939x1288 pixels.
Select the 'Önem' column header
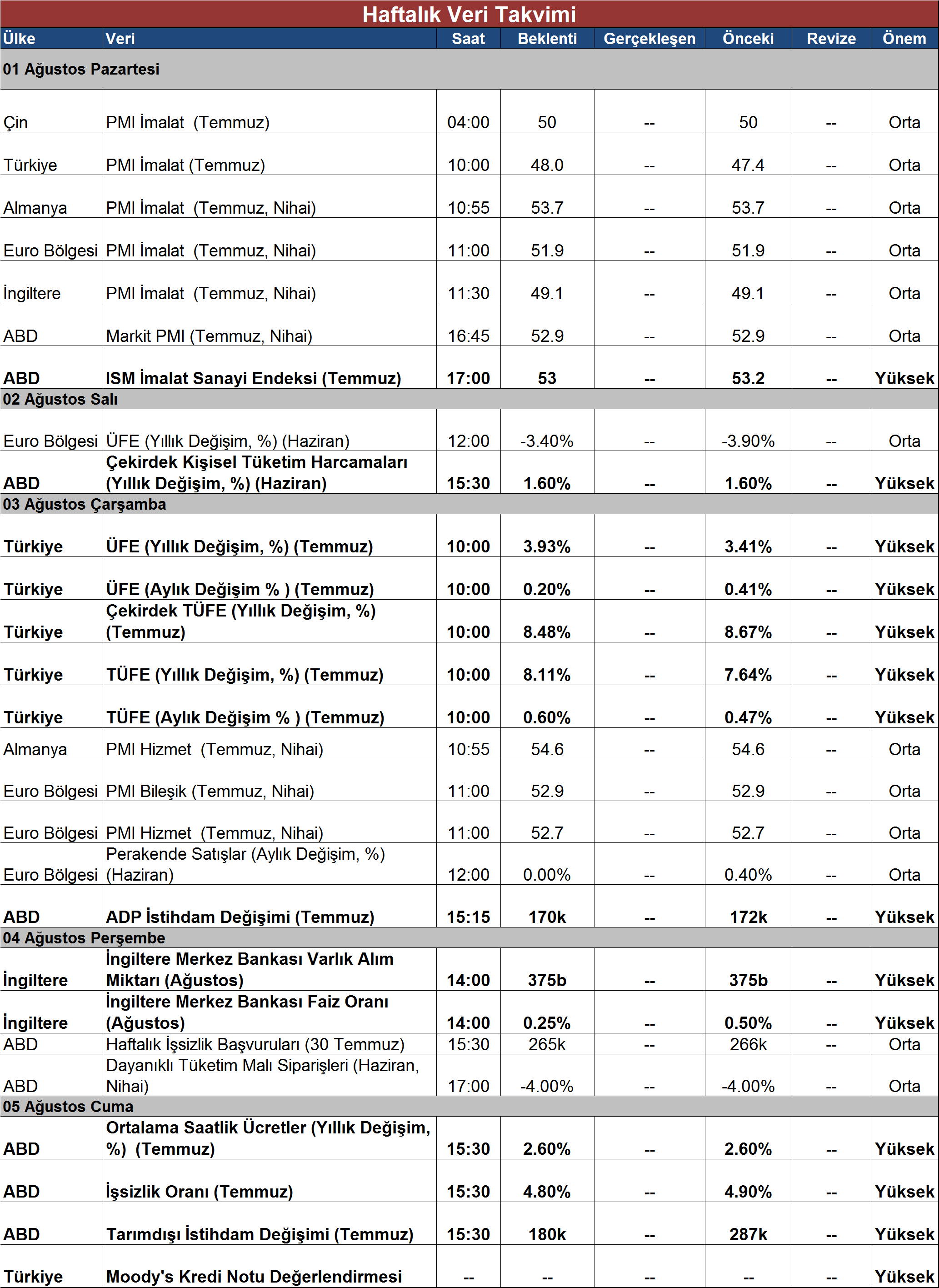coord(904,38)
